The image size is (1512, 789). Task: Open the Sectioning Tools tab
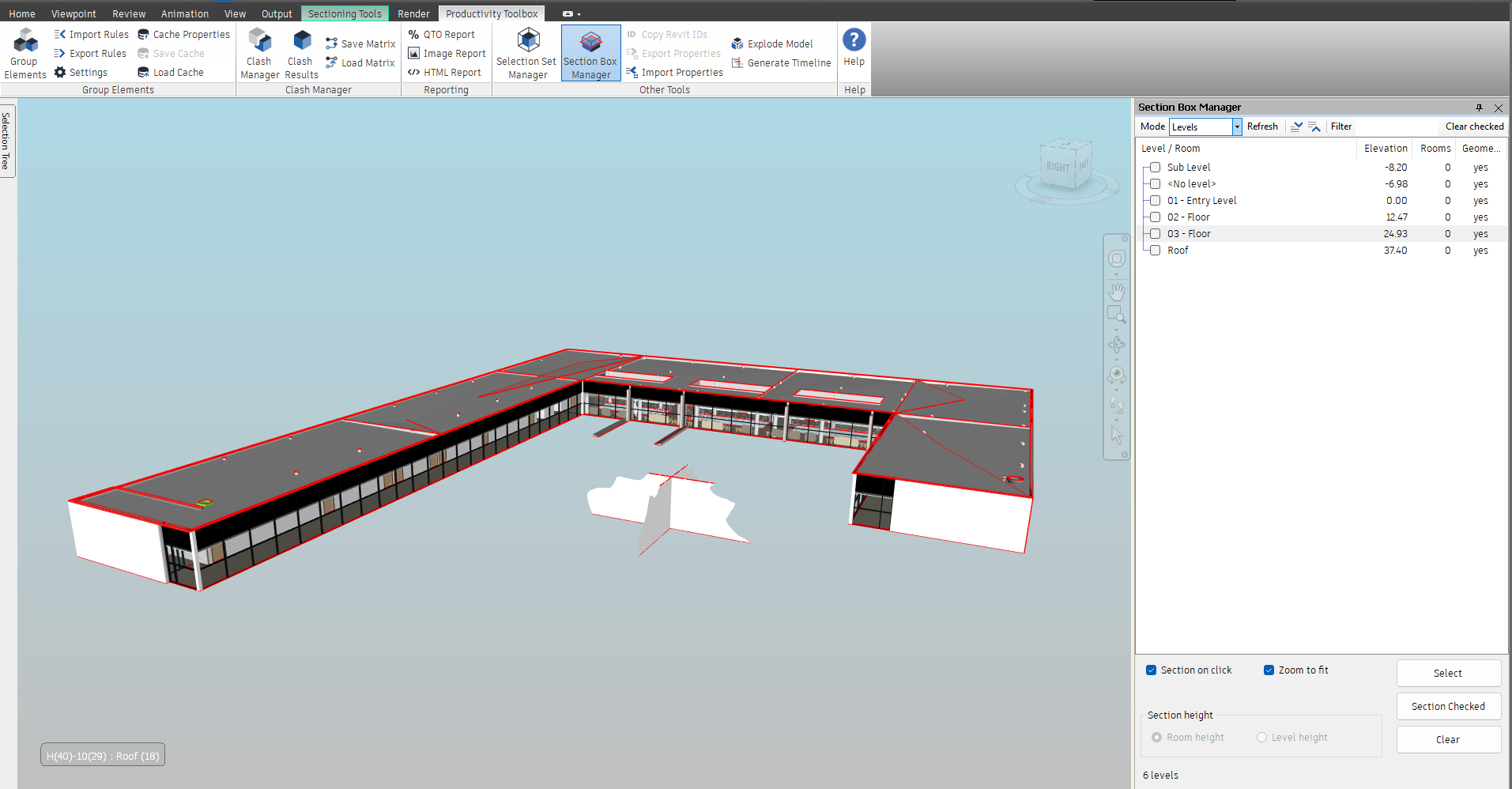click(345, 14)
